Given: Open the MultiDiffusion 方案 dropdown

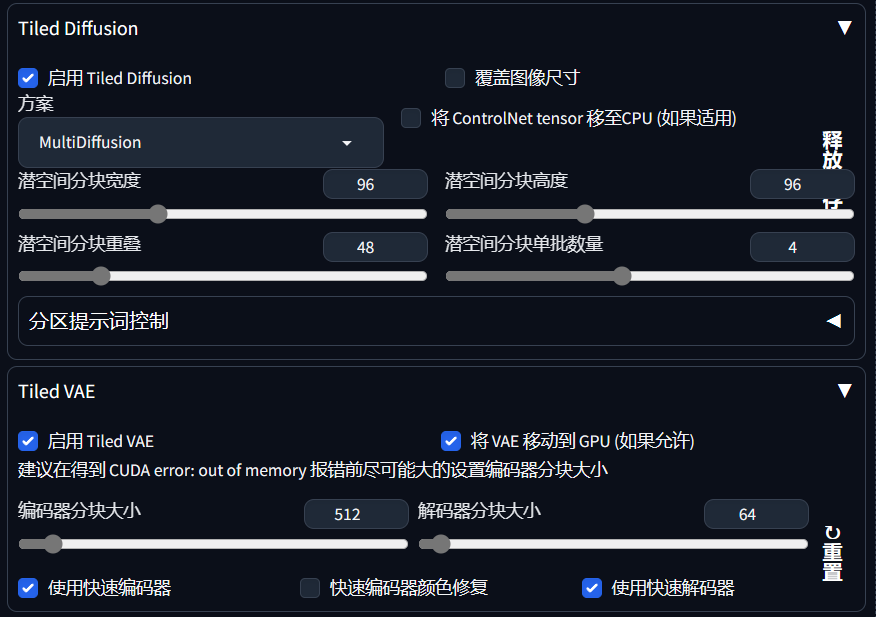Looking at the screenshot, I should click(200, 143).
